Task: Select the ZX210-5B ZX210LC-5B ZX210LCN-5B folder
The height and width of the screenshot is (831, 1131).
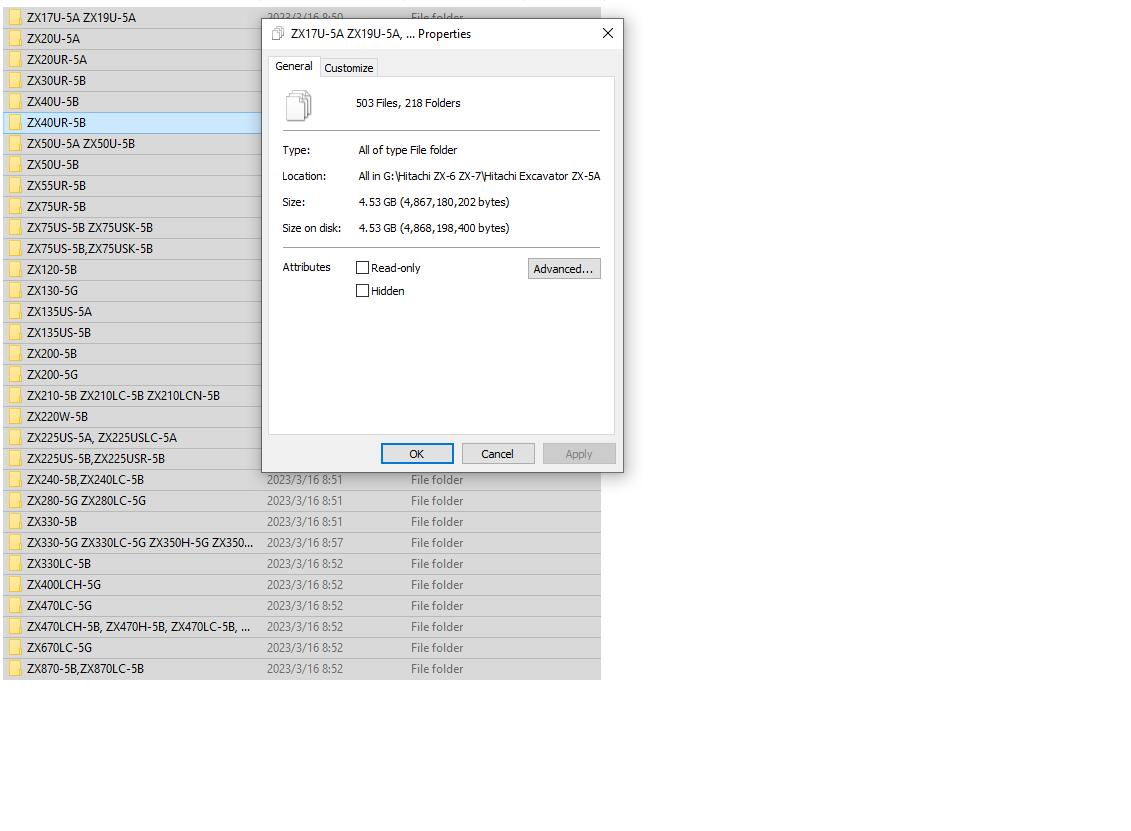Action: pyautogui.click(x=123, y=395)
